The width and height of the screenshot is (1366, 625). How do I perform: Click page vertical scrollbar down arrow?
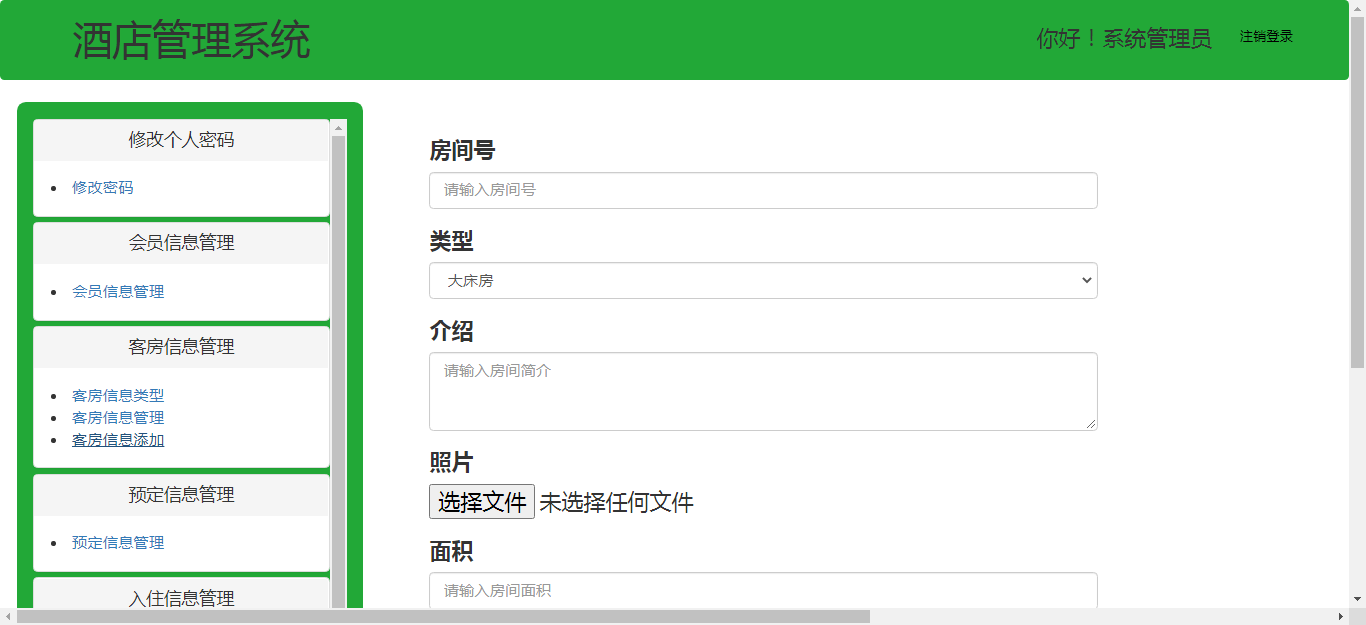[1357, 599]
